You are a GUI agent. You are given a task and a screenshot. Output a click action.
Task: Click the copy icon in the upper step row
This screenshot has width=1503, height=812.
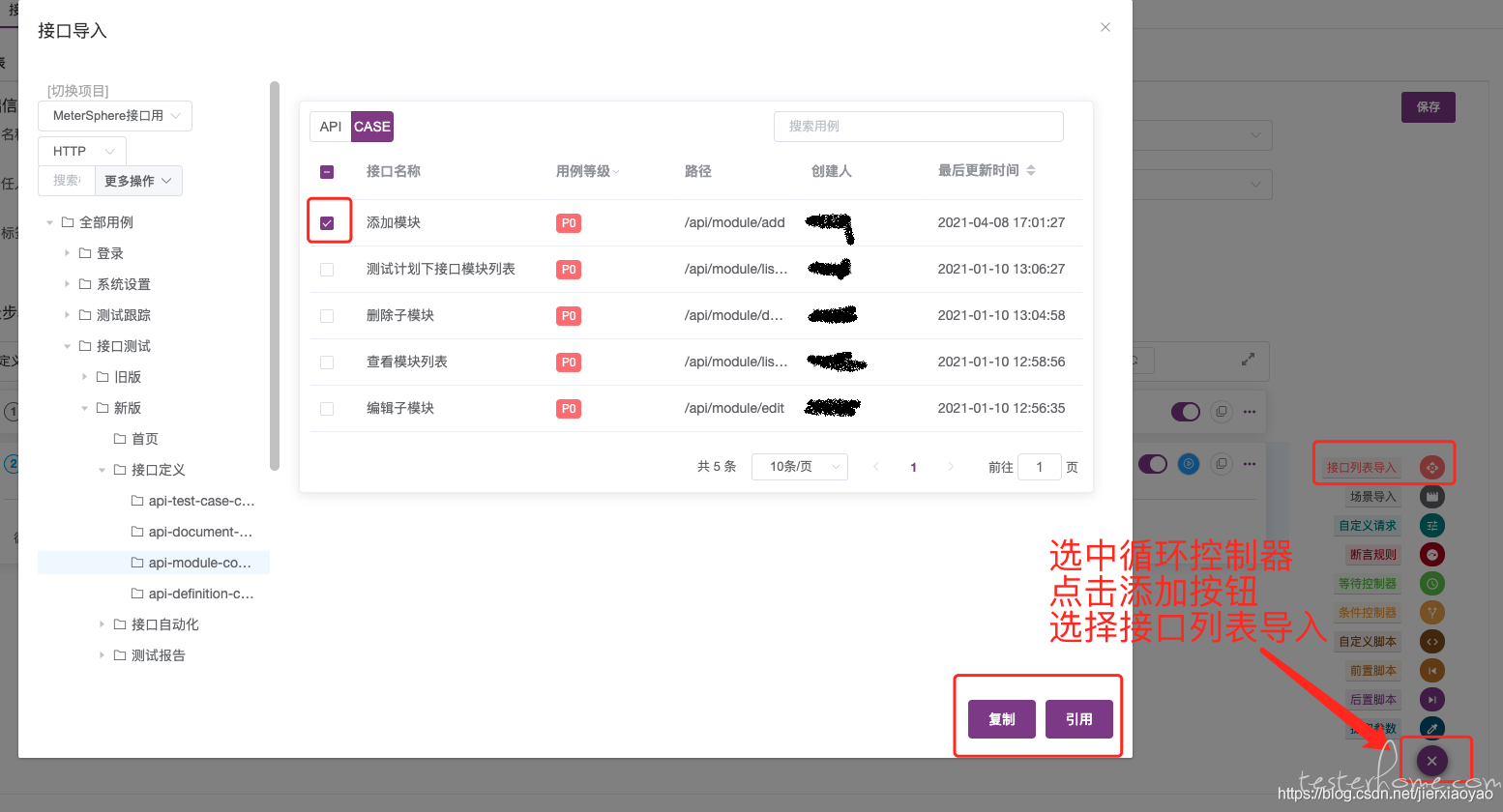1222,412
